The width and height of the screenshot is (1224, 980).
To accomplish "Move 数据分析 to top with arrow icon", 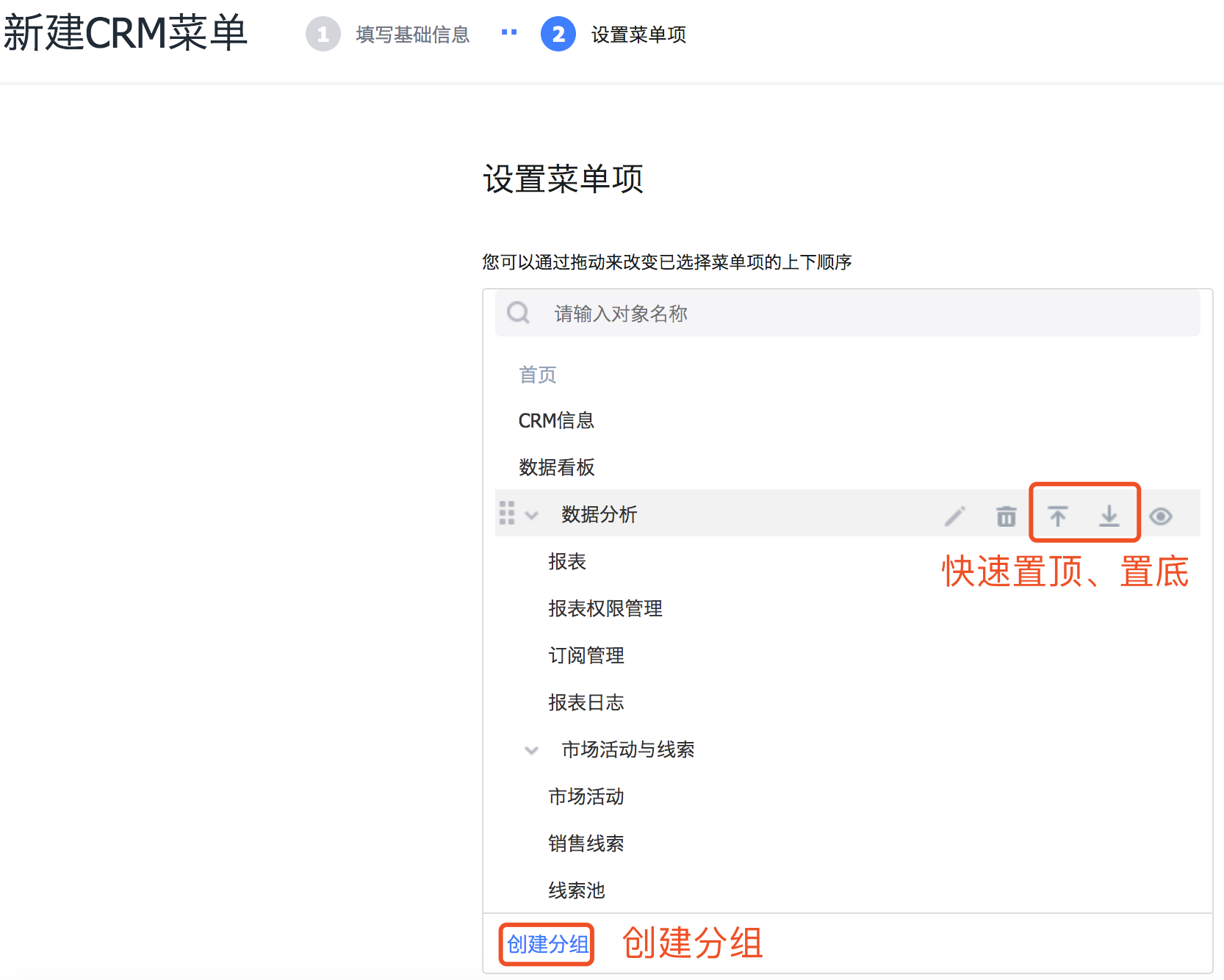I will click(x=1057, y=516).
